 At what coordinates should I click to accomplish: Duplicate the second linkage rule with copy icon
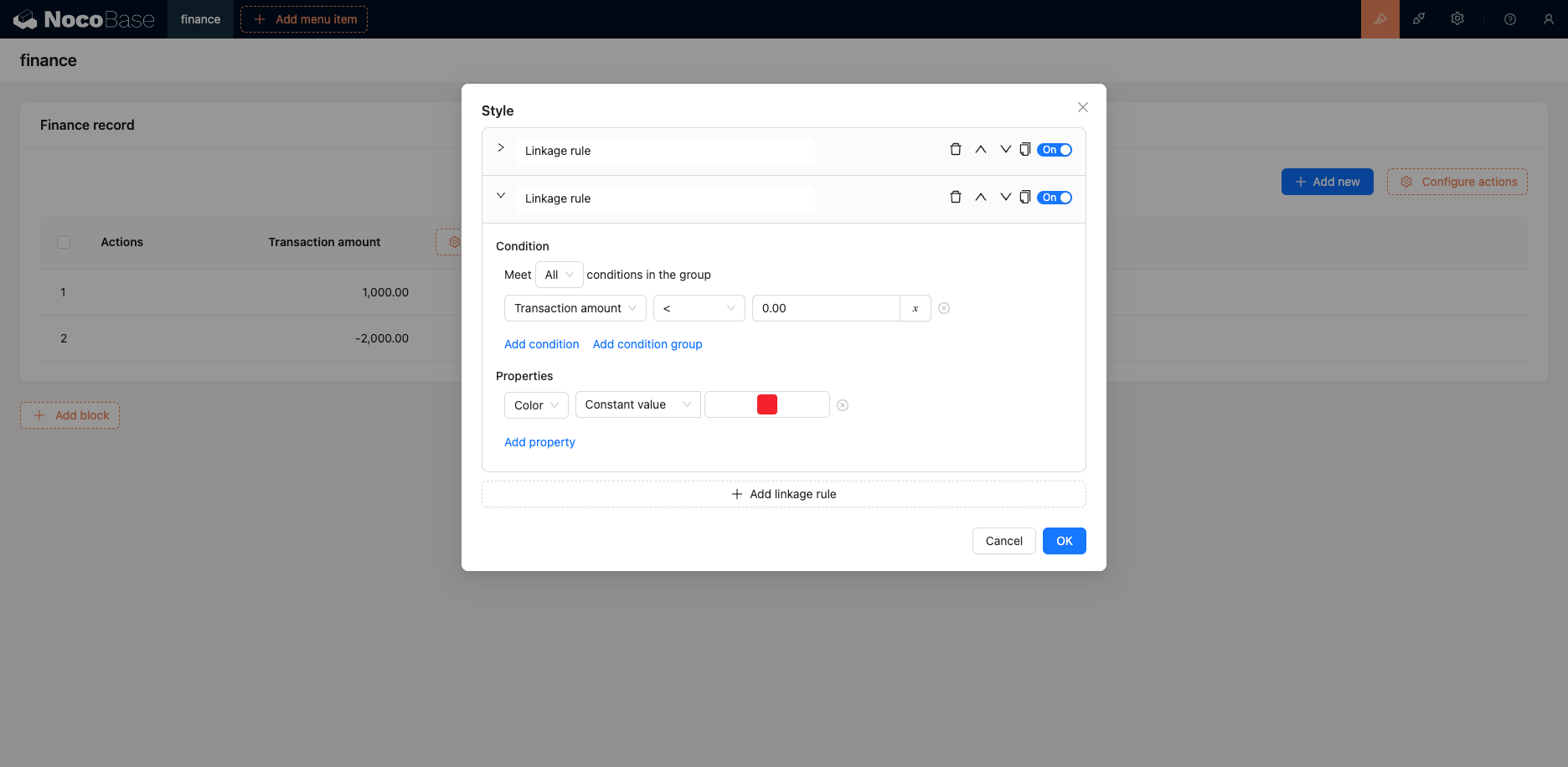[x=1024, y=198]
